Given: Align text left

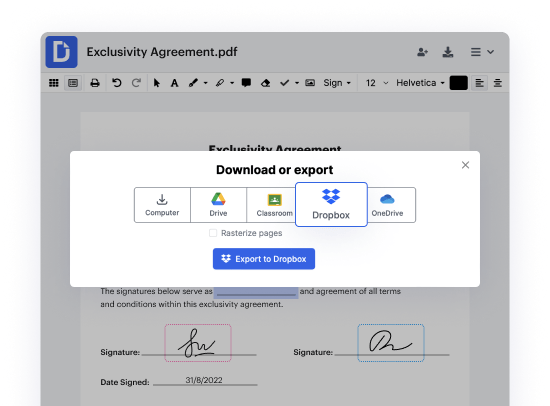Looking at the screenshot, I should (x=479, y=83).
